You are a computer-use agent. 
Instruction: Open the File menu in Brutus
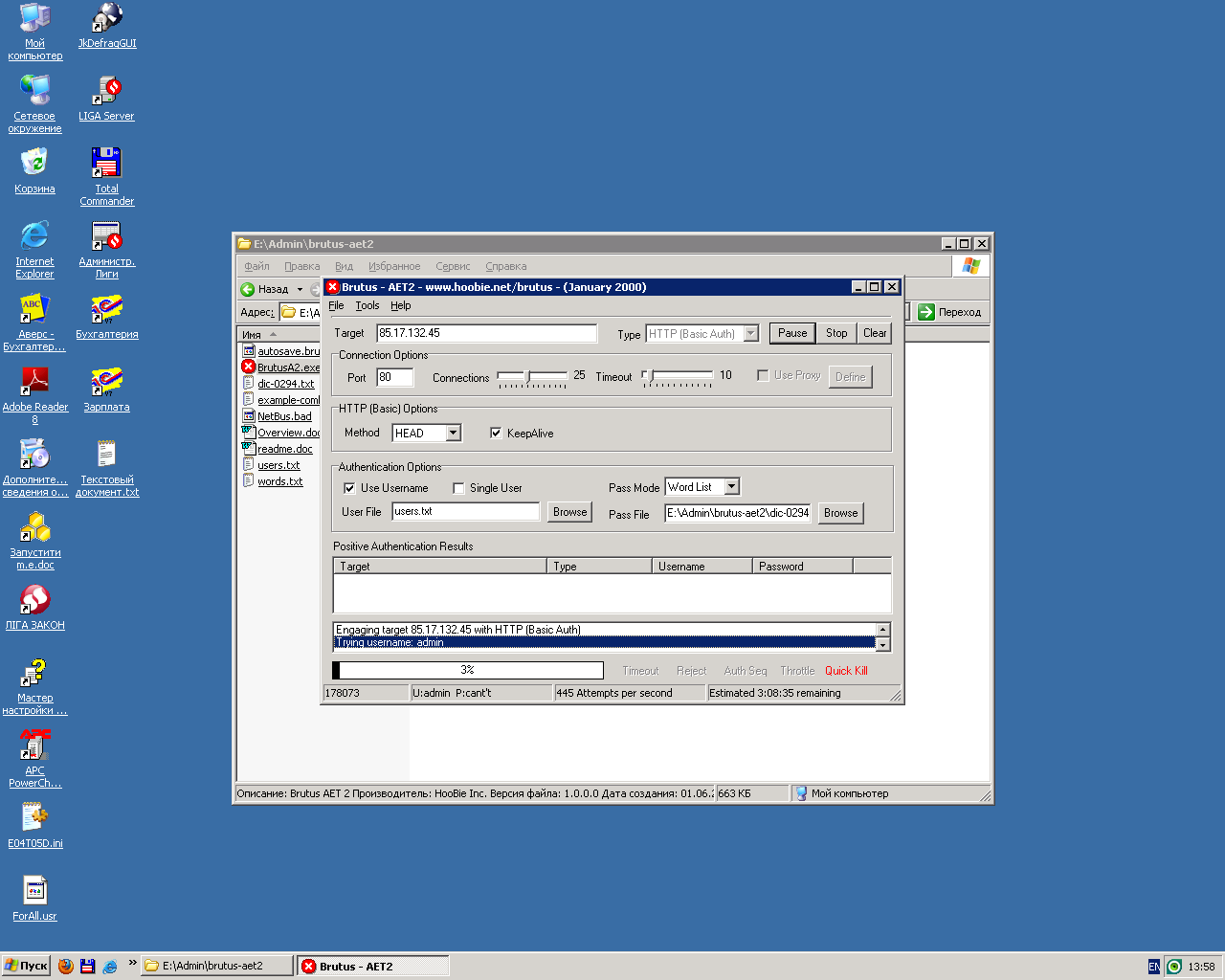(x=336, y=306)
